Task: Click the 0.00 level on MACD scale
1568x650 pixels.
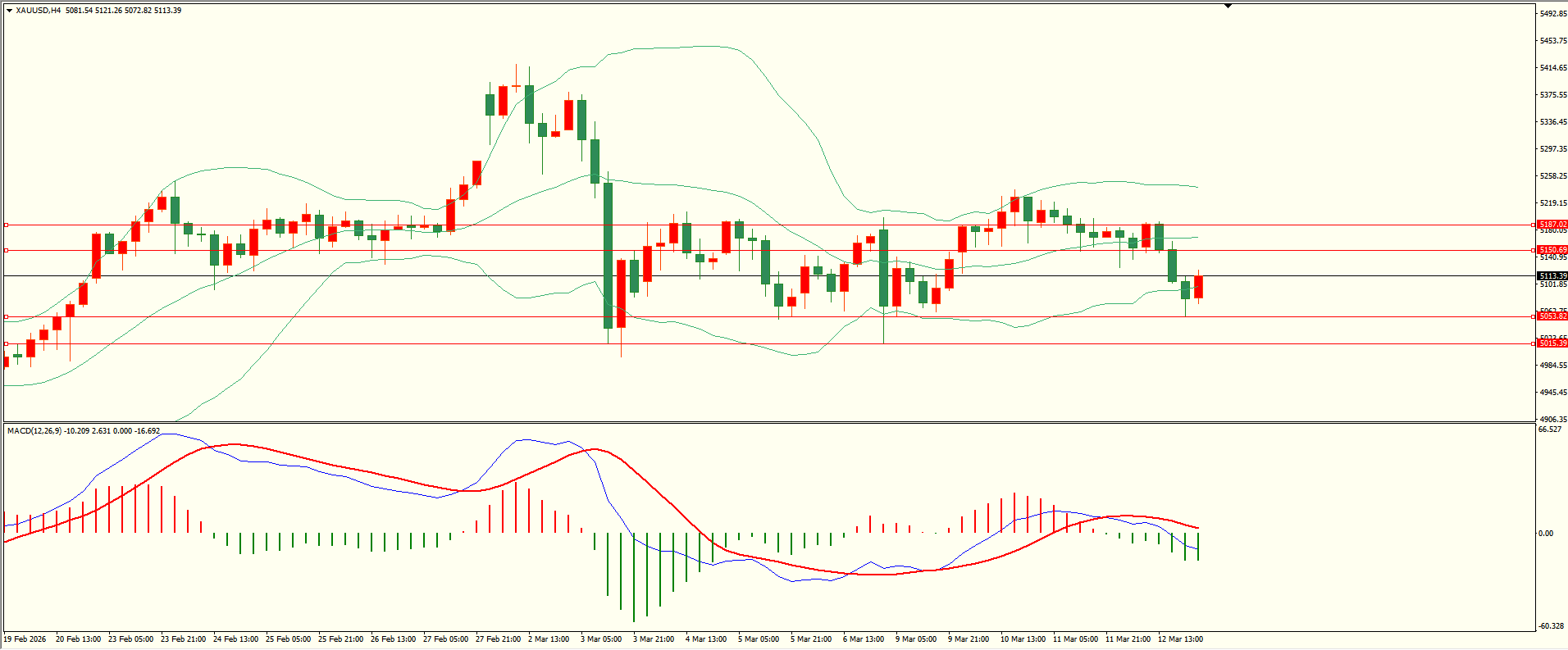Action: point(1545,534)
